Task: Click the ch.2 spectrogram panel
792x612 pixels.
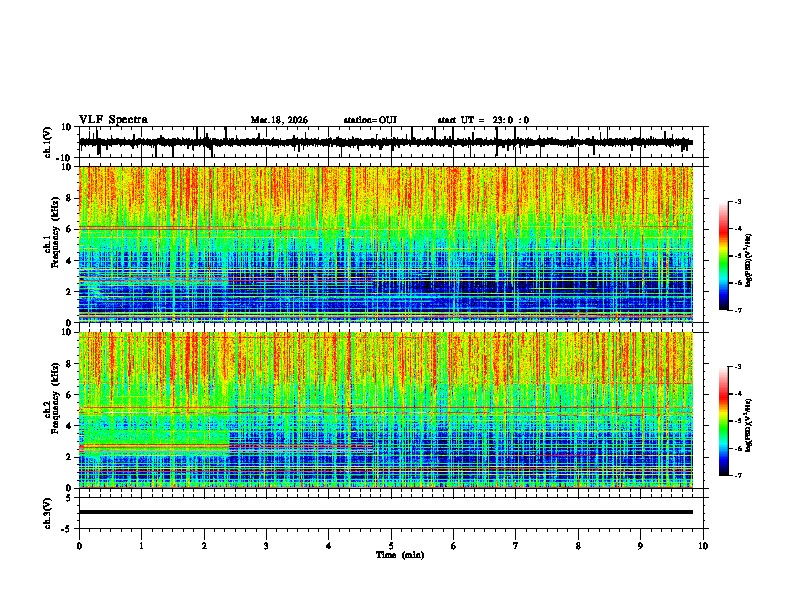Action: (385, 410)
